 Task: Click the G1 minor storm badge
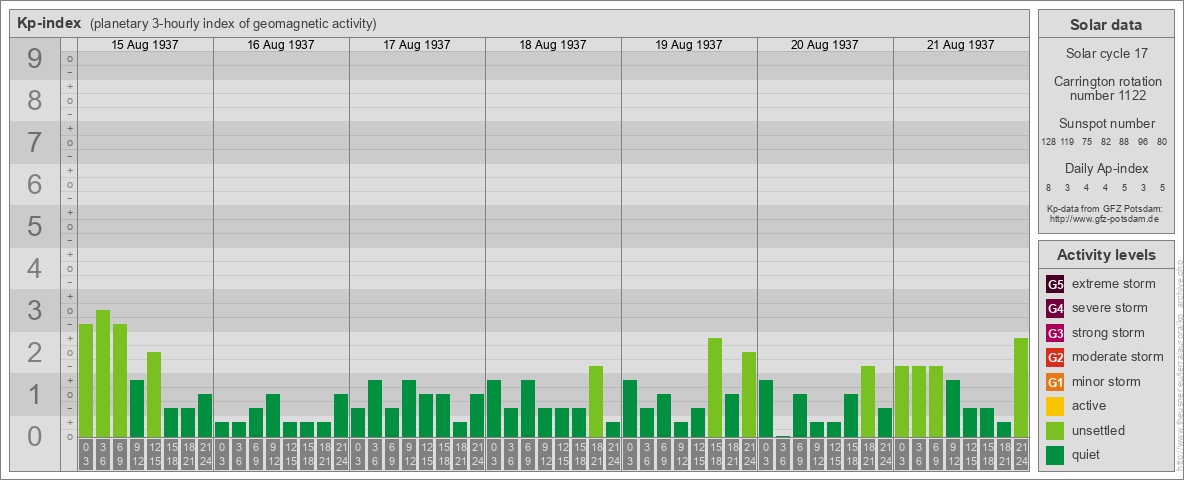[x=1055, y=381]
